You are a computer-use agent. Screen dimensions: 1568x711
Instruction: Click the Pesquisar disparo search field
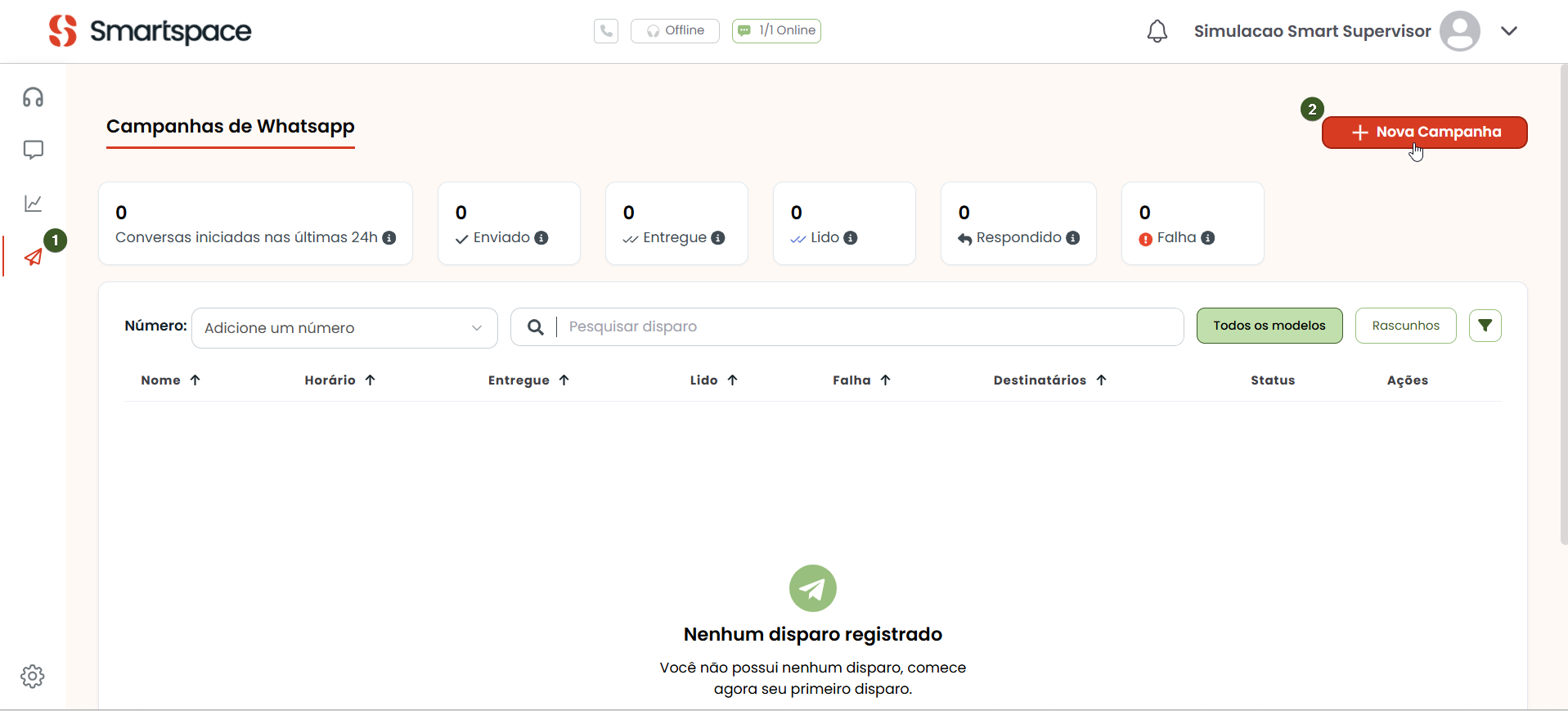(867, 327)
